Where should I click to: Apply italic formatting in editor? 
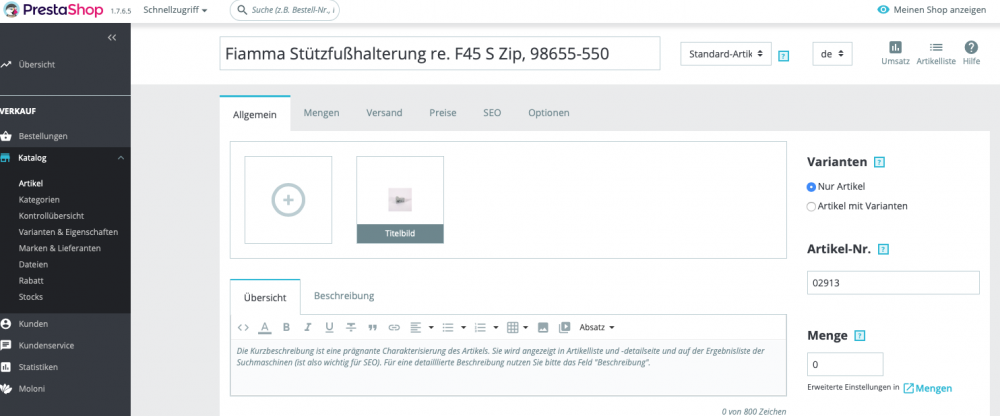pos(307,327)
